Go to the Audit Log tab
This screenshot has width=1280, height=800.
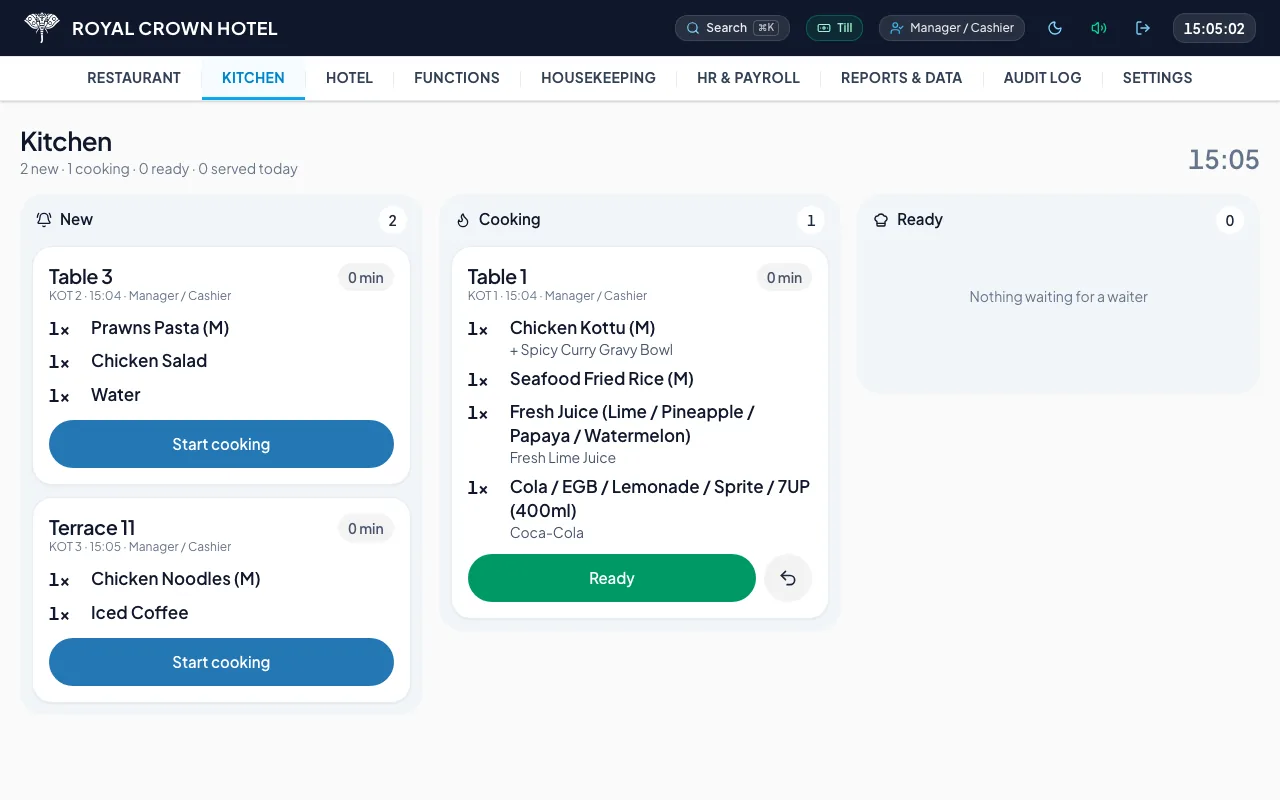1042,78
